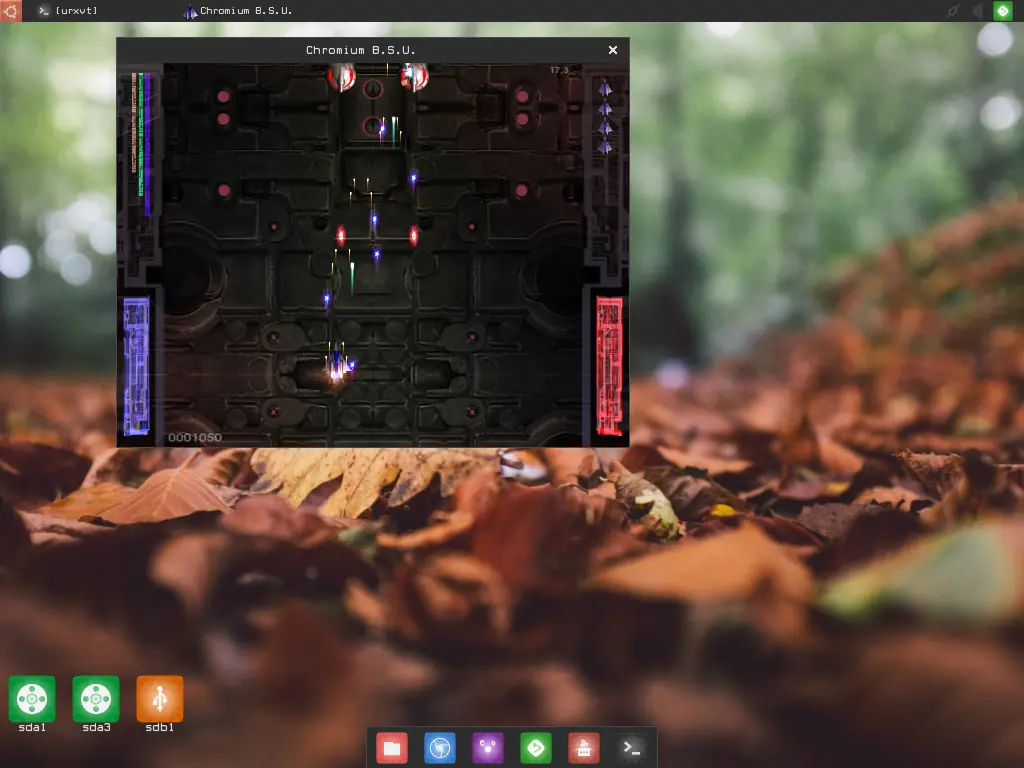Switch to the [urxvt] taskbar entry
The image size is (1024, 768).
(68, 10)
